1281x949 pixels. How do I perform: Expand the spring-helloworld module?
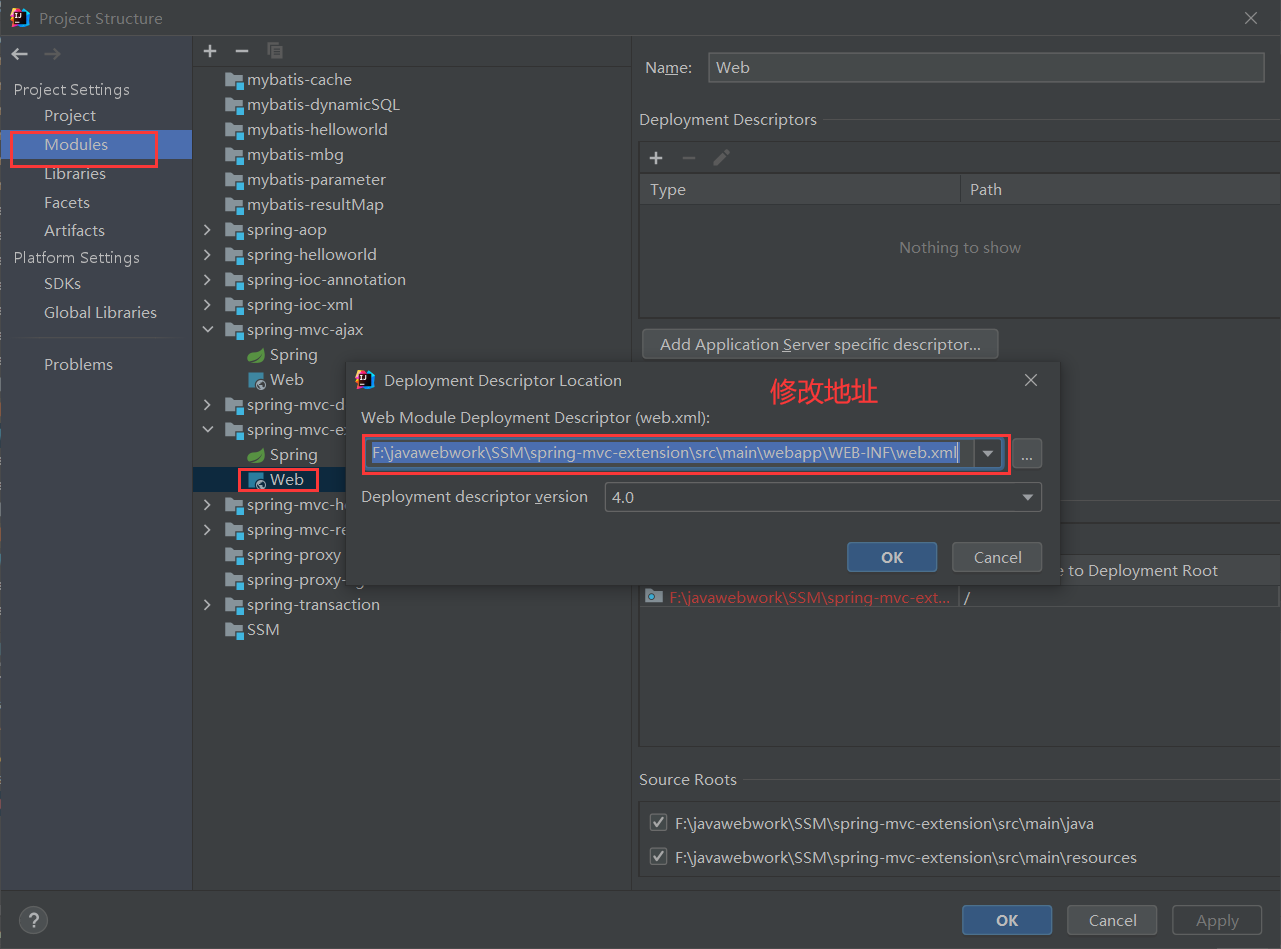point(207,255)
